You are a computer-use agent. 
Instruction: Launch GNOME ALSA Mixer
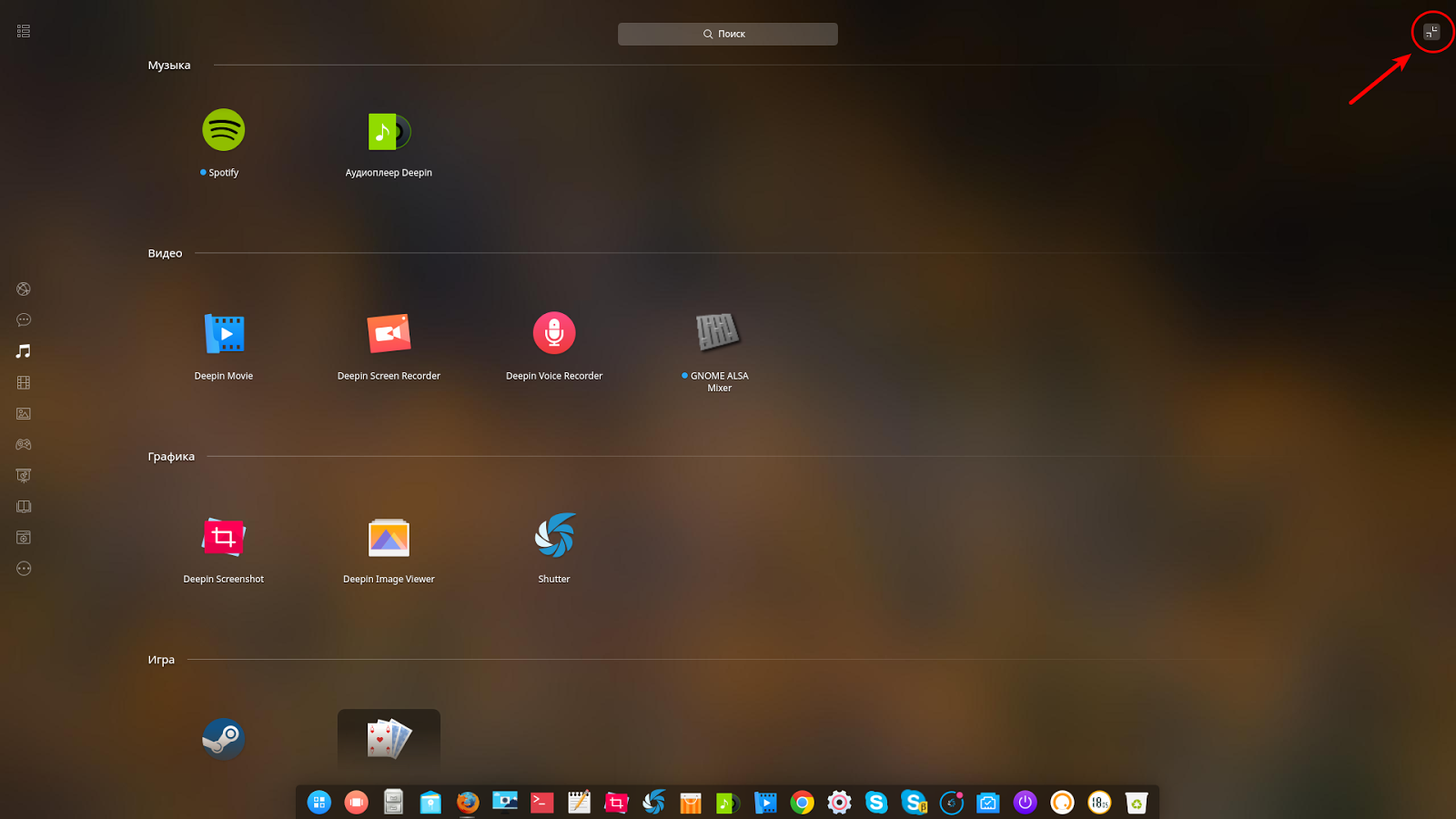pos(718,332)
